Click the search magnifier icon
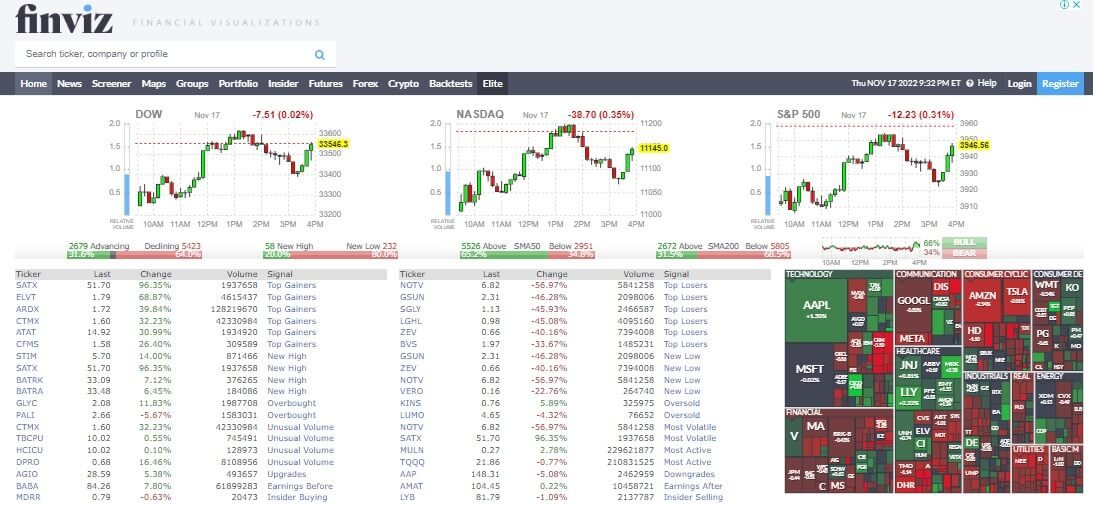Viewport: 1093px width, 505px height. (319, 54)
